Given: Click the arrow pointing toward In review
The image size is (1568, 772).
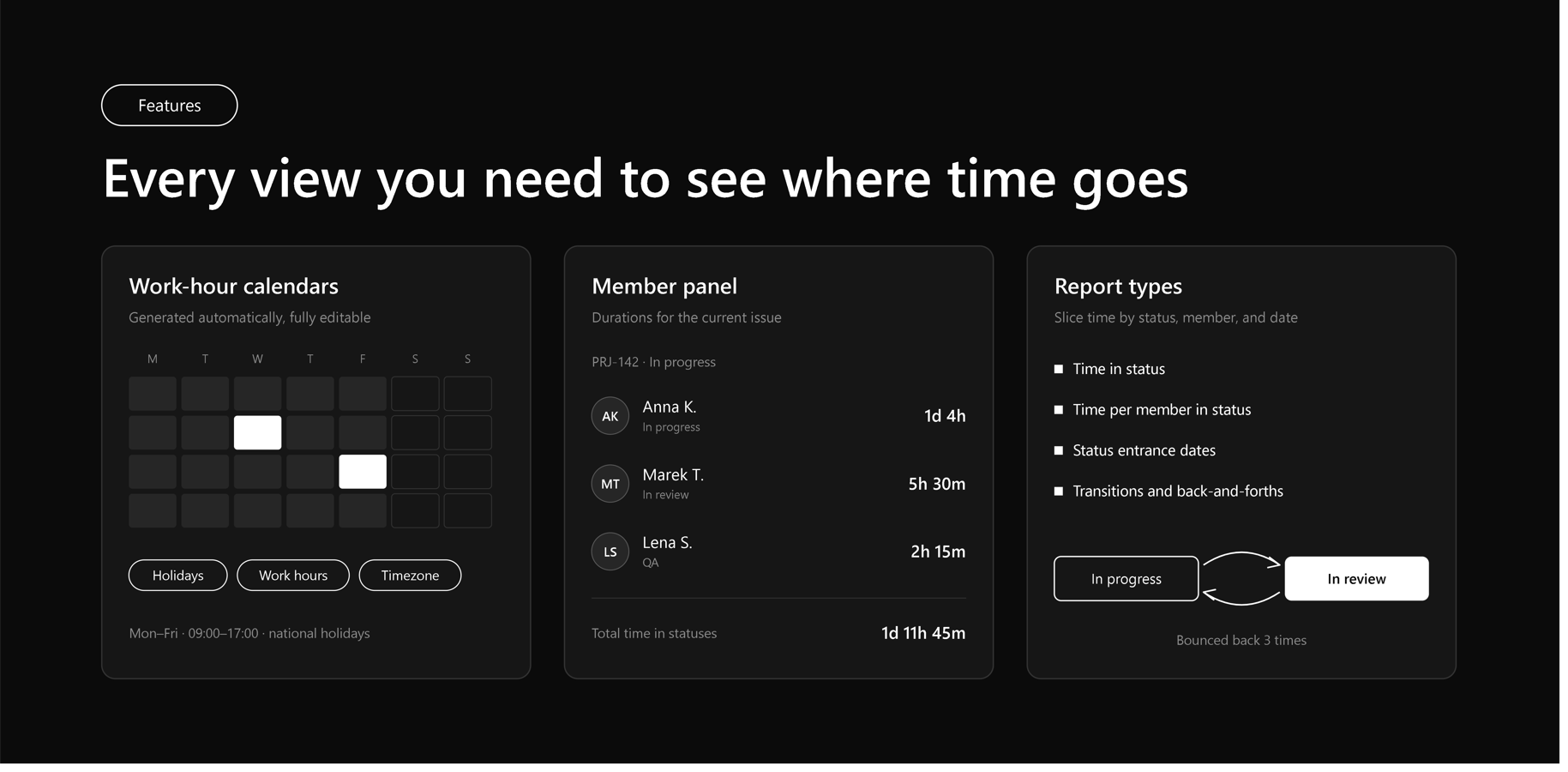Looking at the screenshot, I should 1241,560.
